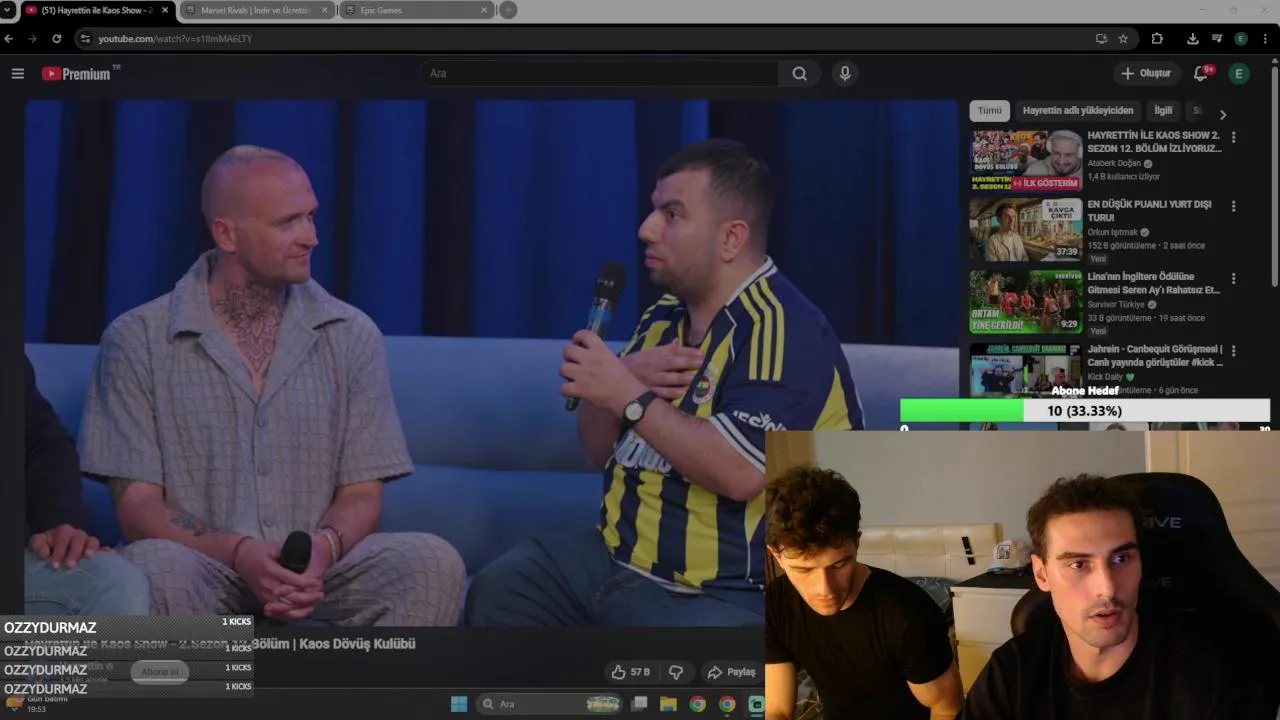
Task: Click the install/cast screen icon in address bar
Action: pyautogui.click(x=1101, y=38)
